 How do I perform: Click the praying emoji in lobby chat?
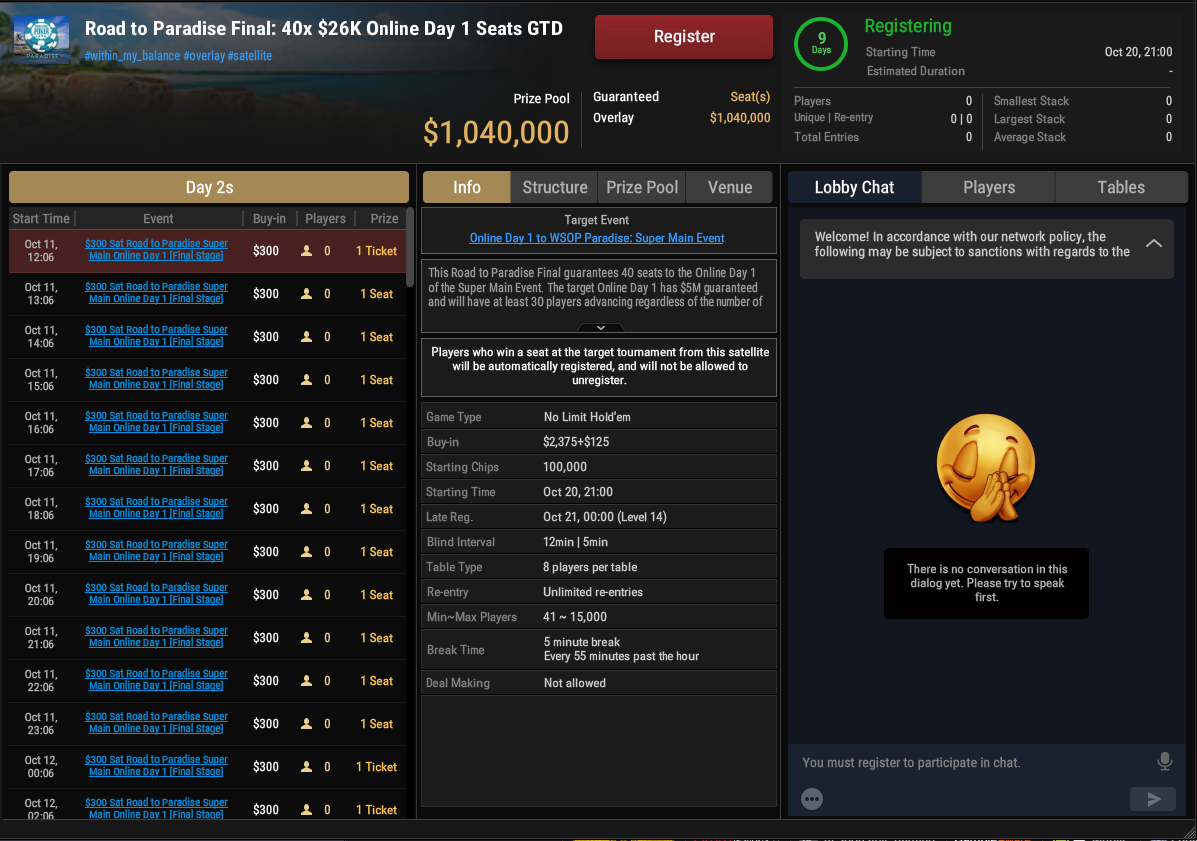tap(986, 468)
